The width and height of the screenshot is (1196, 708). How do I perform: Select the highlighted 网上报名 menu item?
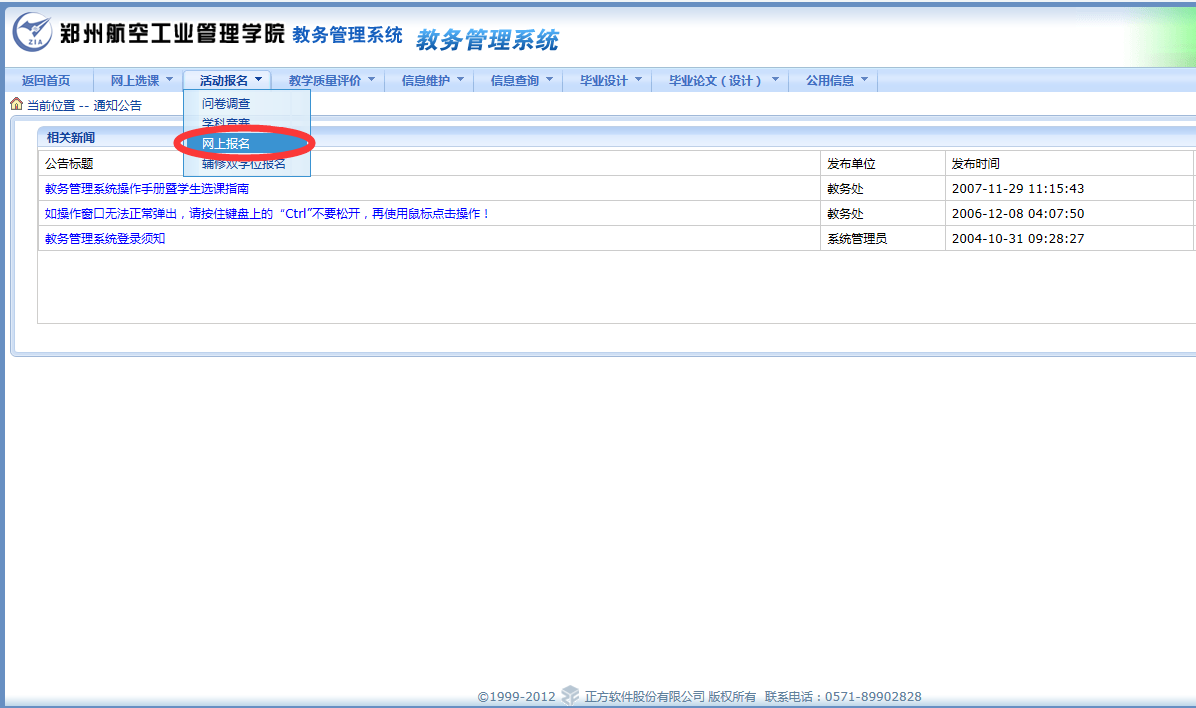point(226,144)
